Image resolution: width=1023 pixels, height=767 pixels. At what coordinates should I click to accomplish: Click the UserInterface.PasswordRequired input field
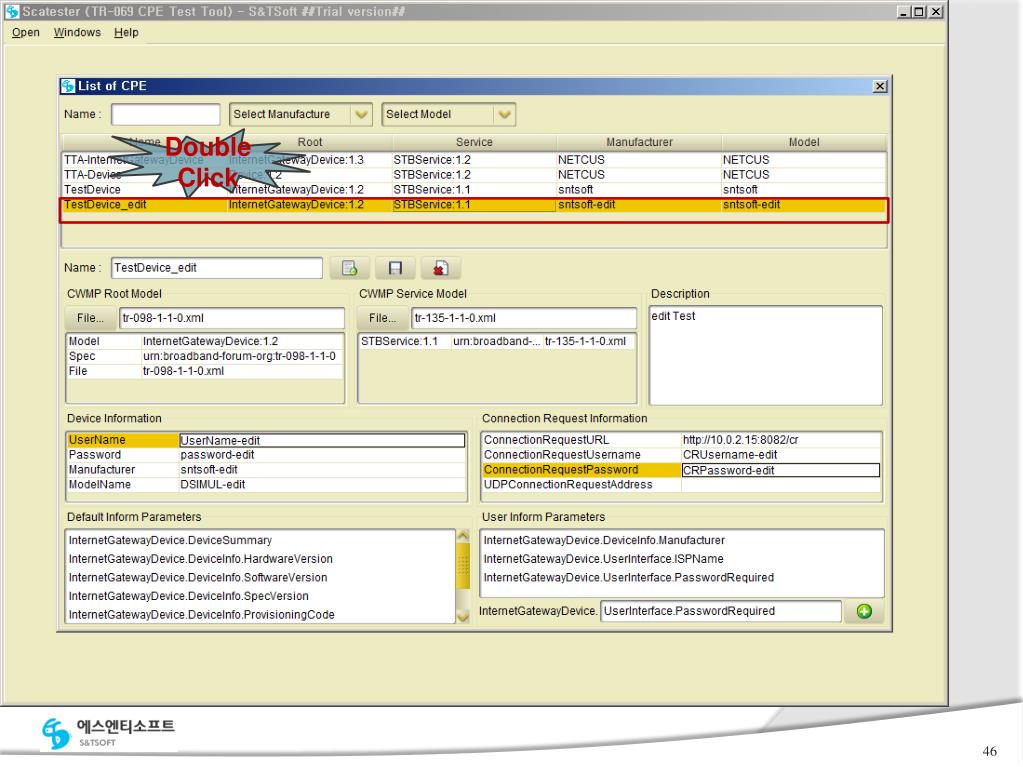(x=721, y=611)
